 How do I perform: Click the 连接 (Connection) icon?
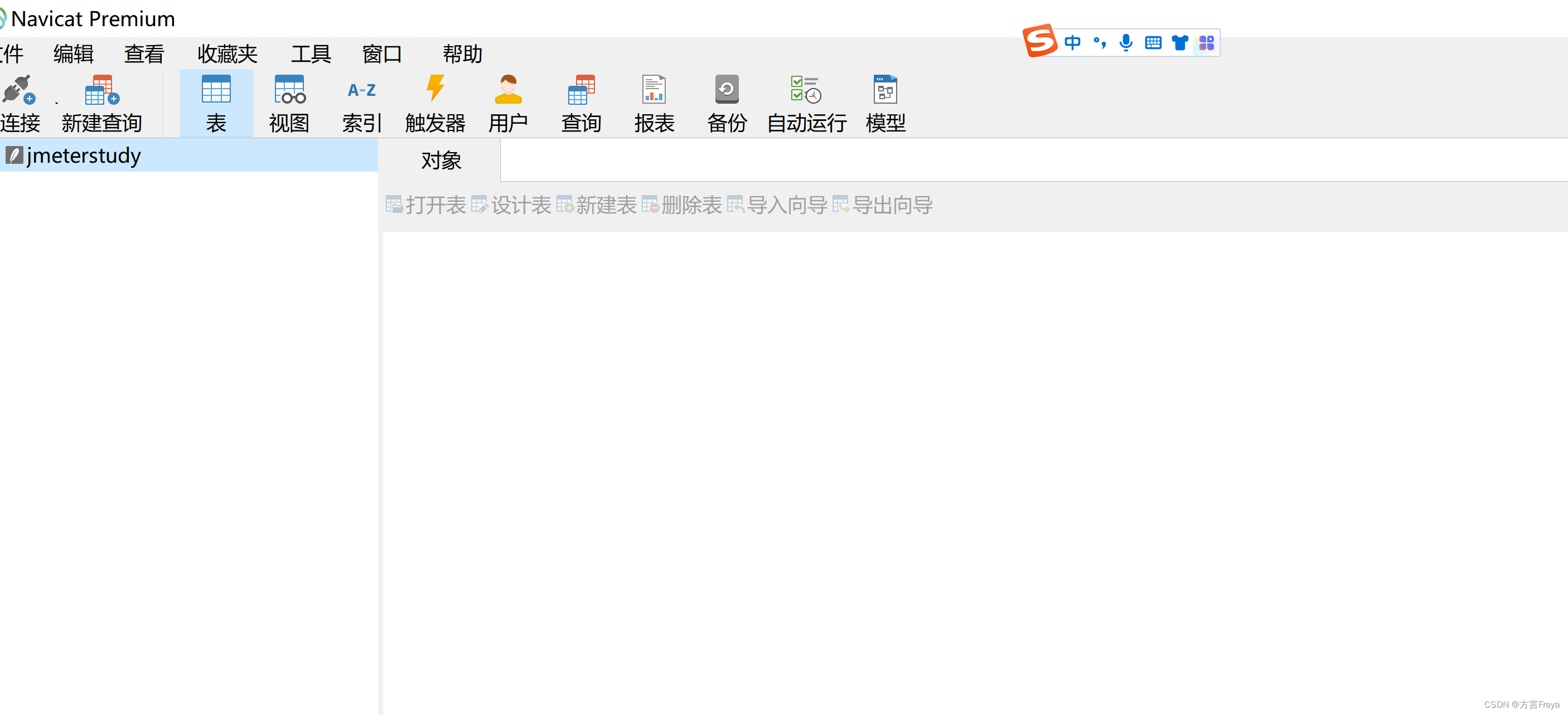point(20,102)
